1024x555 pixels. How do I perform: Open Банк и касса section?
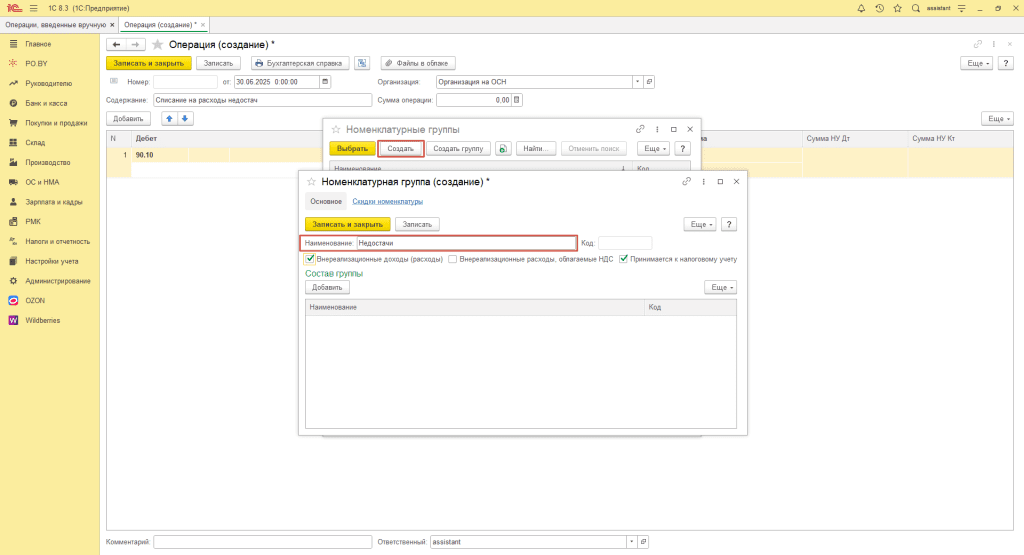(x=46, y=103)
